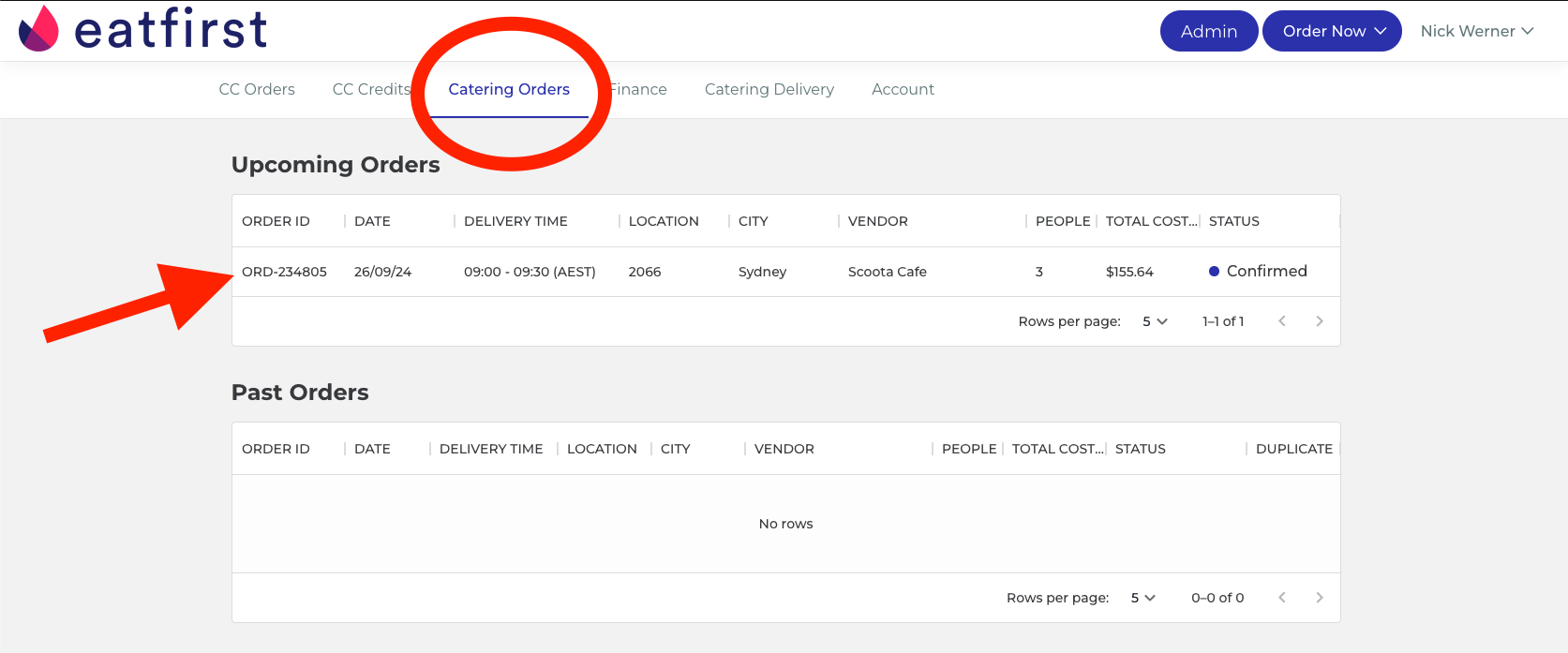Open the Account tab
1568x653 pixels.
[903, 89]
